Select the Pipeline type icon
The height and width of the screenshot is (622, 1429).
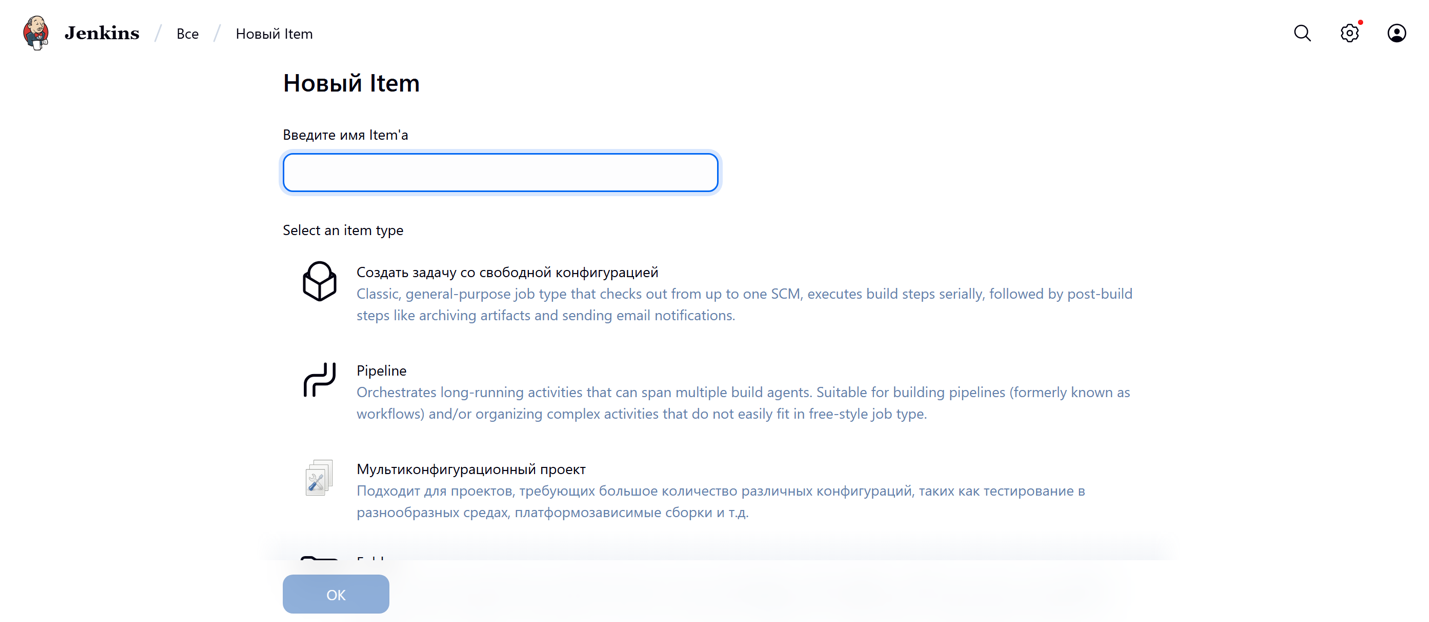pyautogui.click(x=319, y=380)
